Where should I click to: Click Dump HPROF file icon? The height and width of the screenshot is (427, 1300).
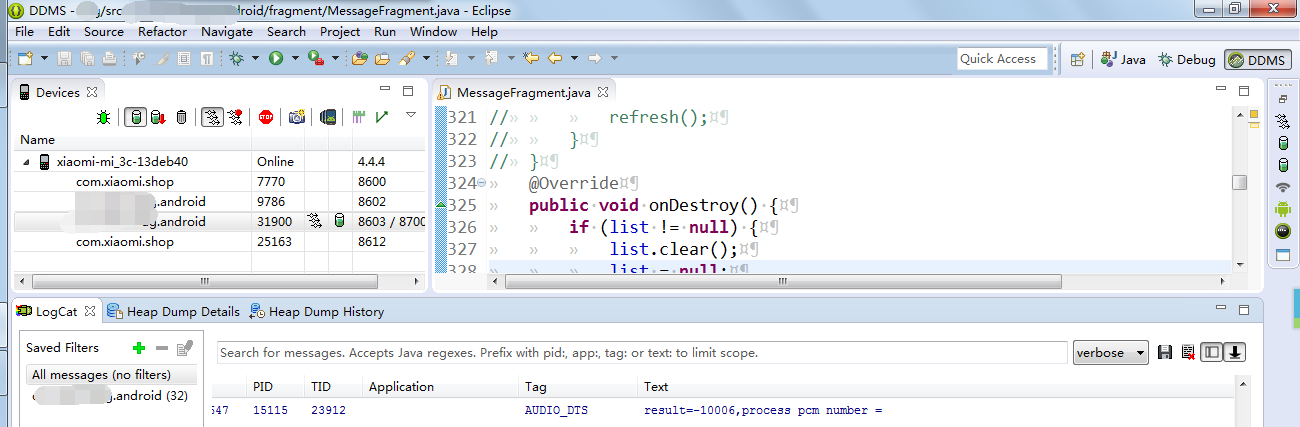click(x=158, y=117)
